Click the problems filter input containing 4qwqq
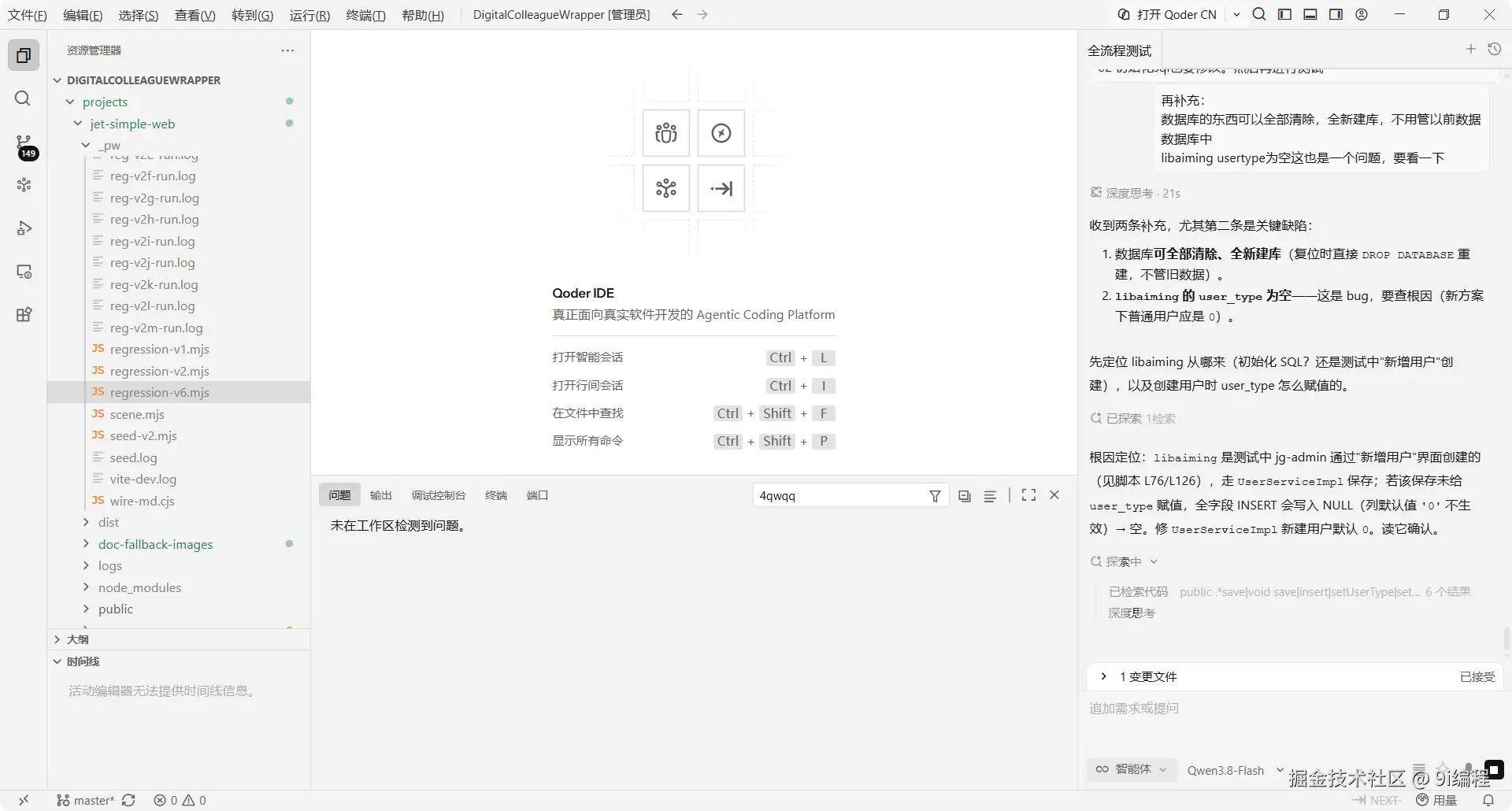This screenshot has width=1512, height=811. tap(839, 496)
